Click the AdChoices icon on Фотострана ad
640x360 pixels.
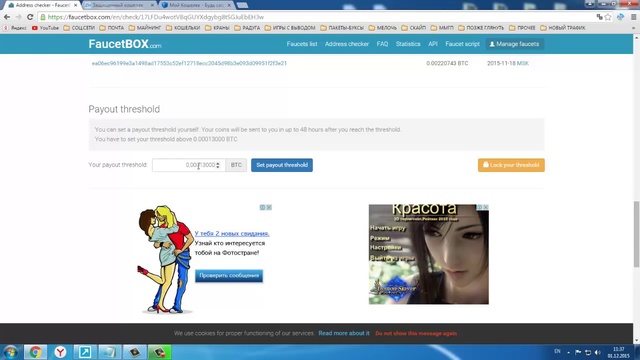tap(263, 207)
